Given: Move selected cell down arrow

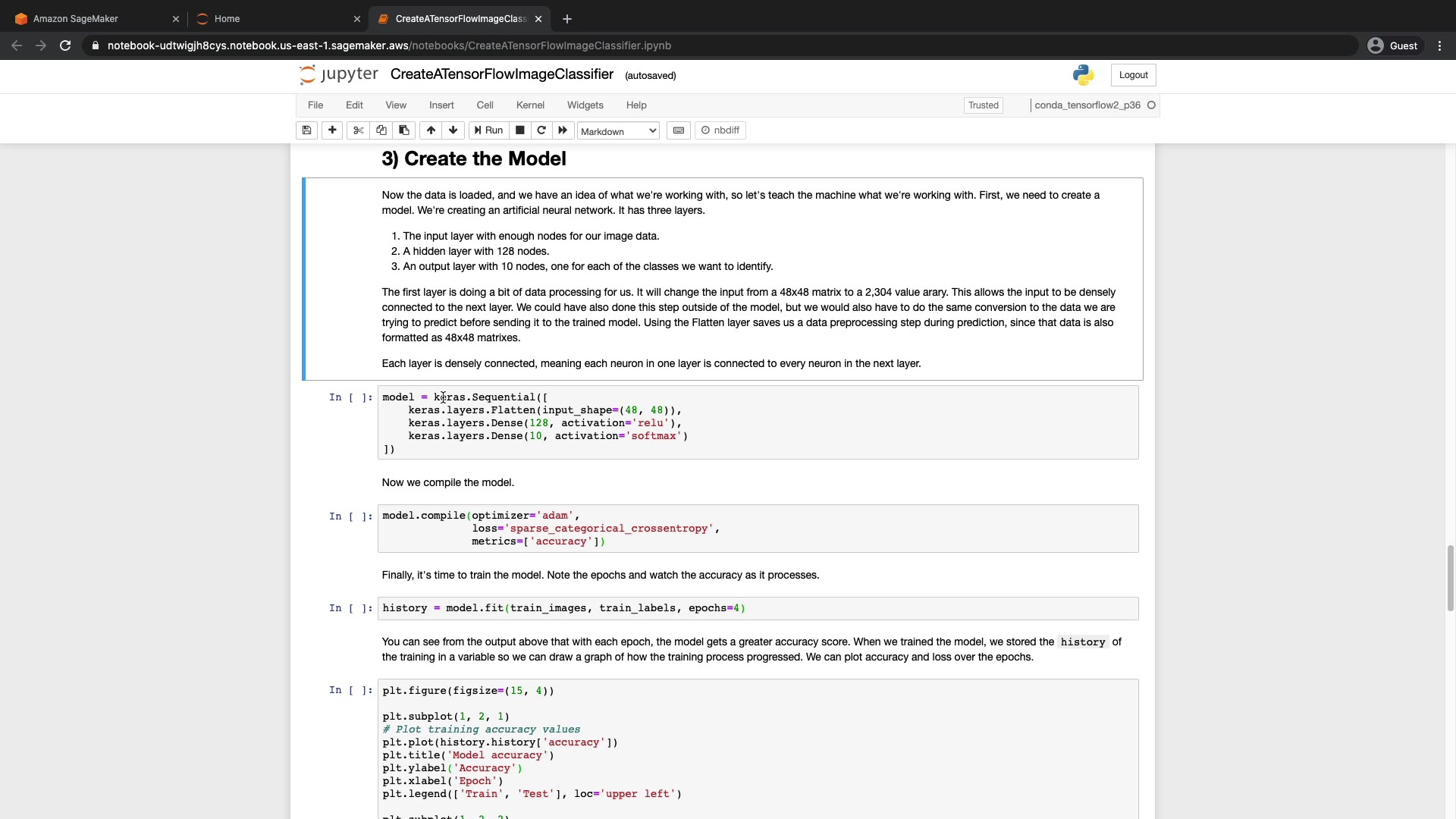Looking at the screenshot, I should point(453,130).
